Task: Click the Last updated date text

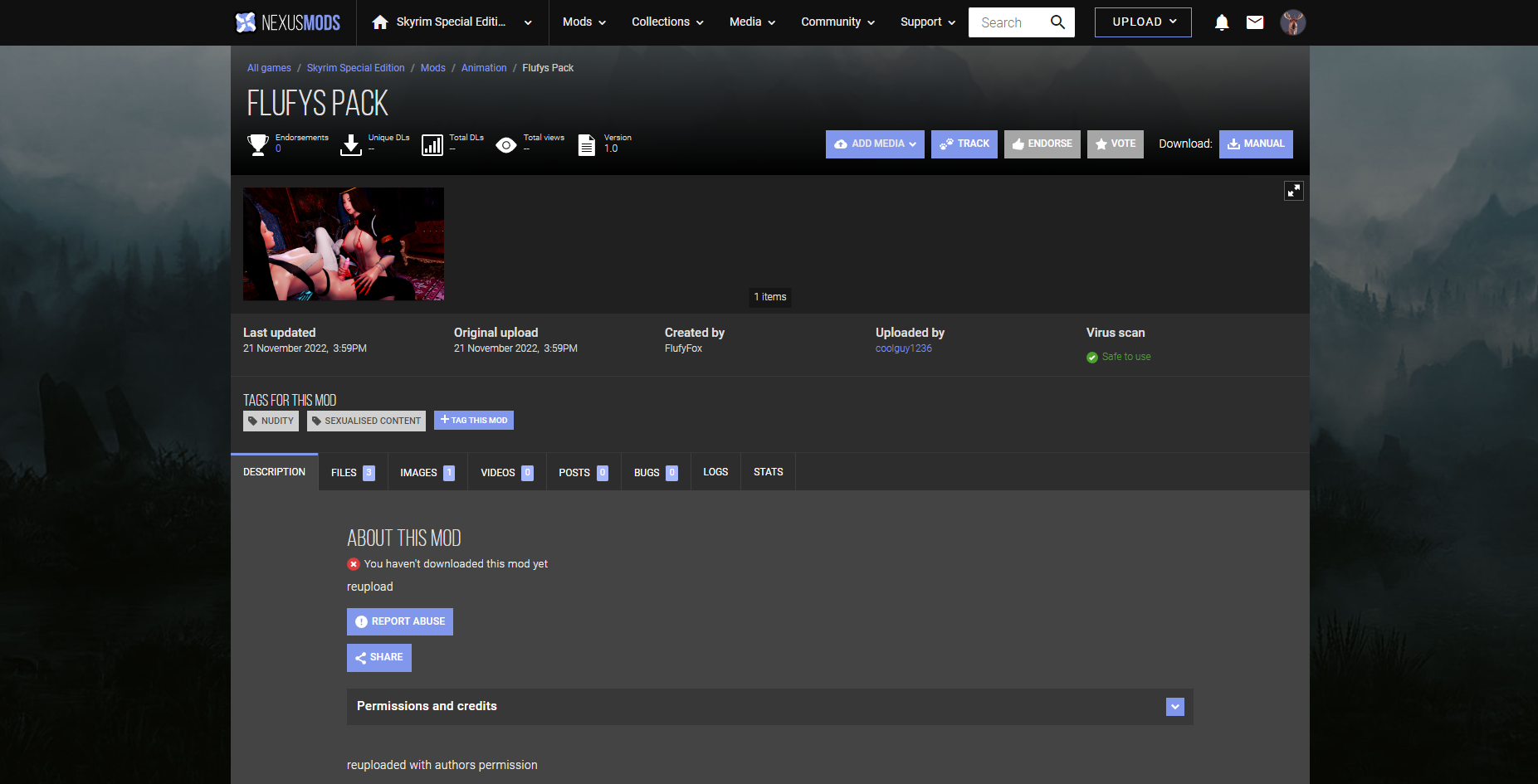Action: tap(305, 348)
